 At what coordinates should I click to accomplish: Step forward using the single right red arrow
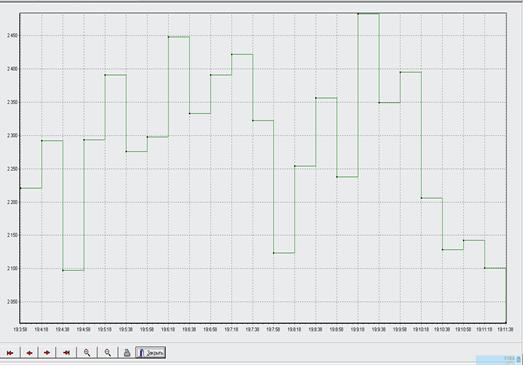pyautogui.click(x=47, y=353)
